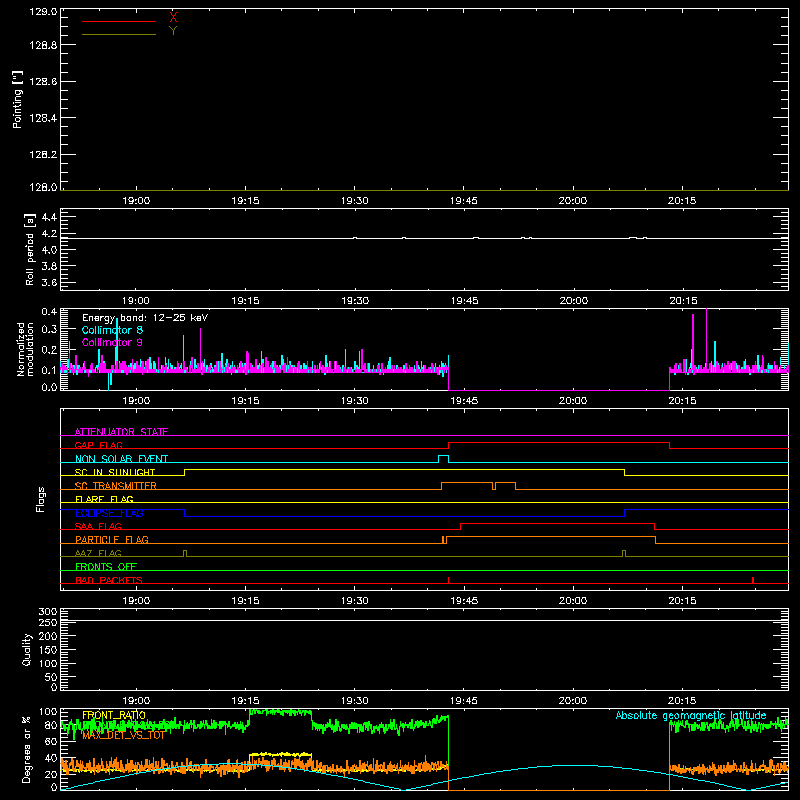Image resolution: width=800 pixels, height=800 pixels.
Task: Click the 20:15 label below Roll period plot
Action: 683,301
